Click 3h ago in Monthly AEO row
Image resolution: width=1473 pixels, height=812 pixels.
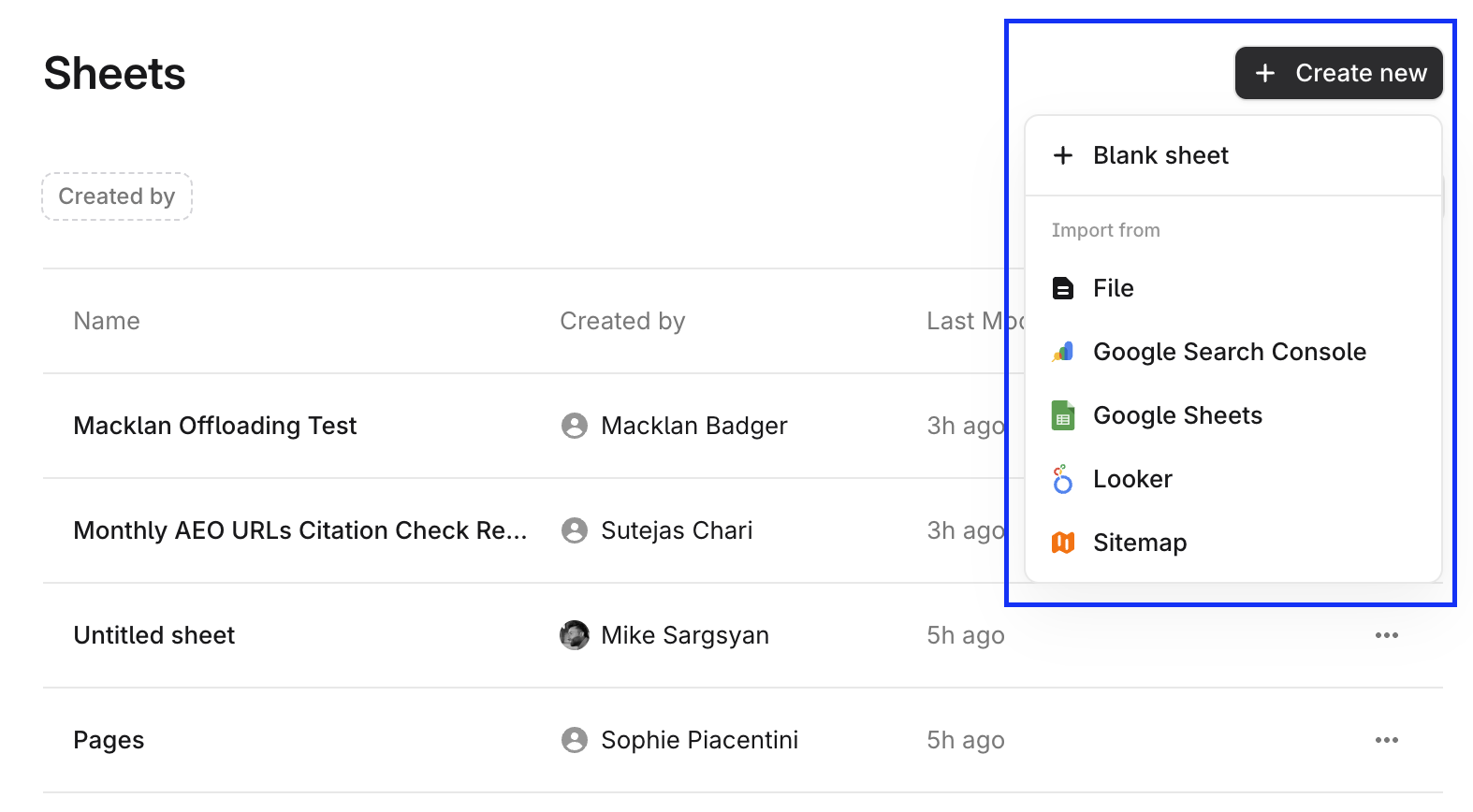(966, 530)
